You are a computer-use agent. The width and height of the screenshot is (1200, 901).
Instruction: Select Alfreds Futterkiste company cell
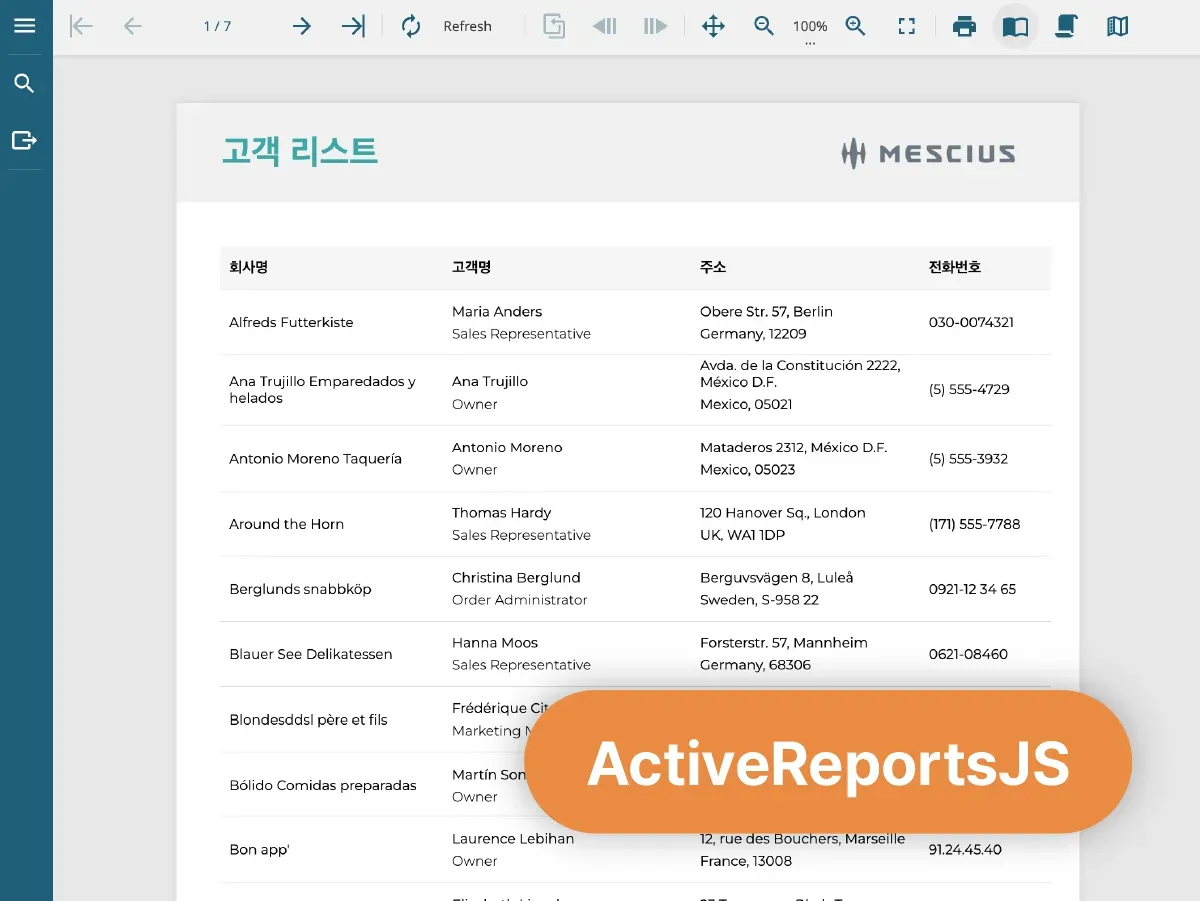pos(291,322)
